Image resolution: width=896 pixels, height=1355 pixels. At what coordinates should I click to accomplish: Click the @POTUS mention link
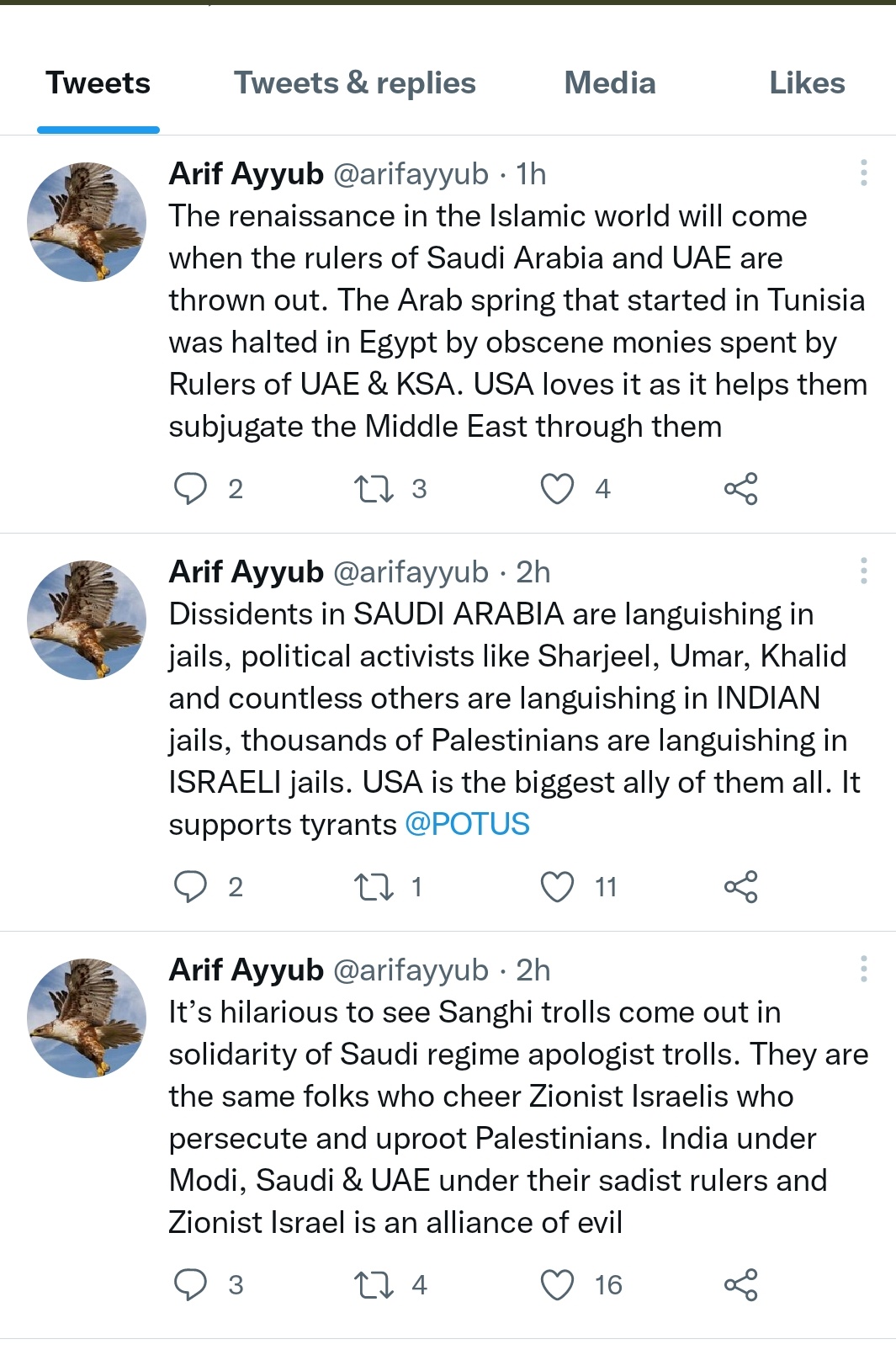(x=467, y=824)
